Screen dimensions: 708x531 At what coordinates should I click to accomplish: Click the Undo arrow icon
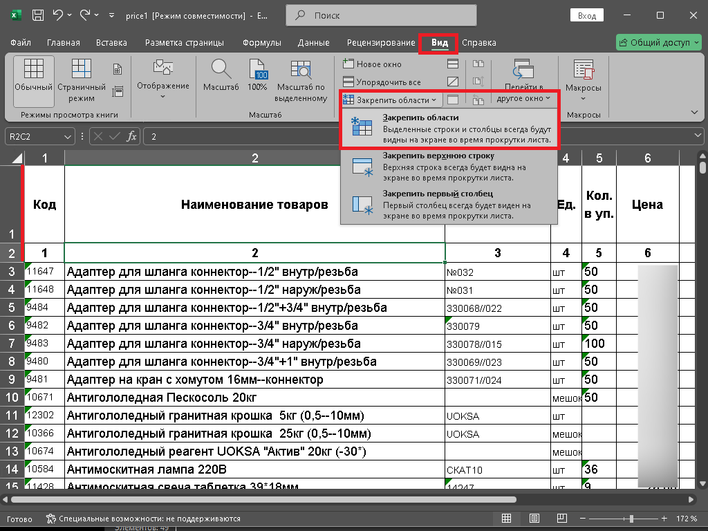click(57, 15)
